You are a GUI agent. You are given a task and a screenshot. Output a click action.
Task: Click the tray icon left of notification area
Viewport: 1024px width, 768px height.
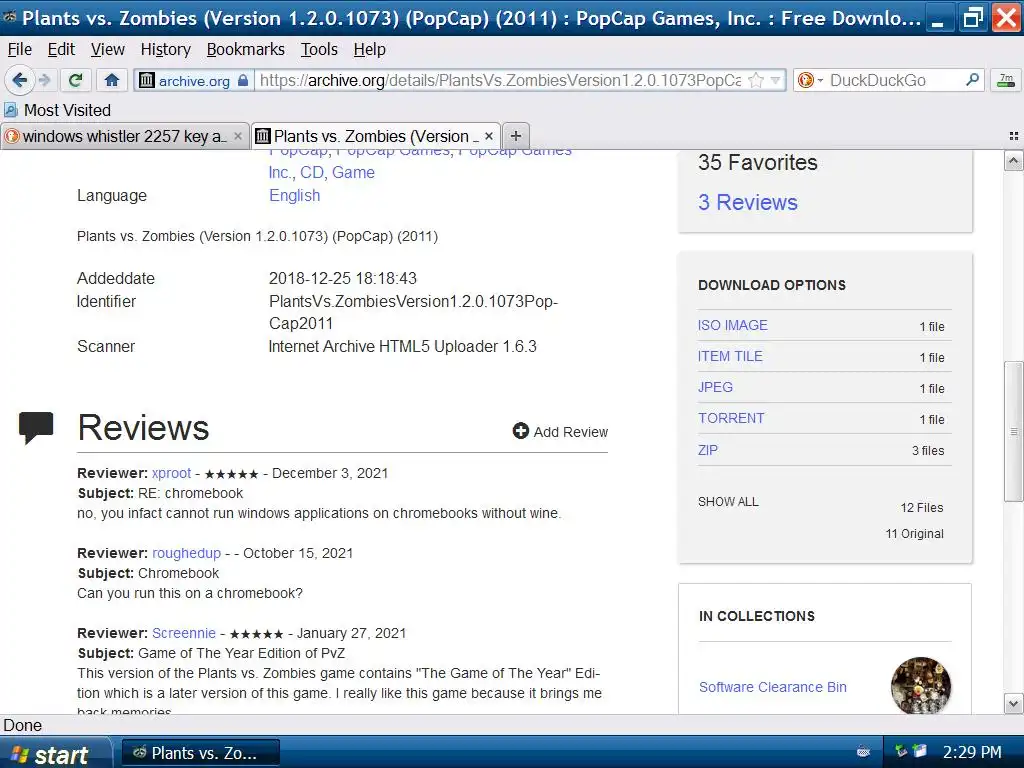[864, 752]
